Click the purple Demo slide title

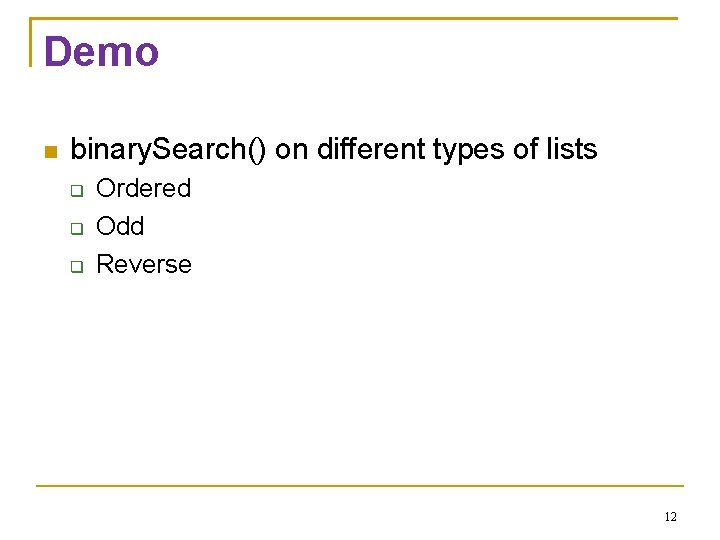pos(101,51)
